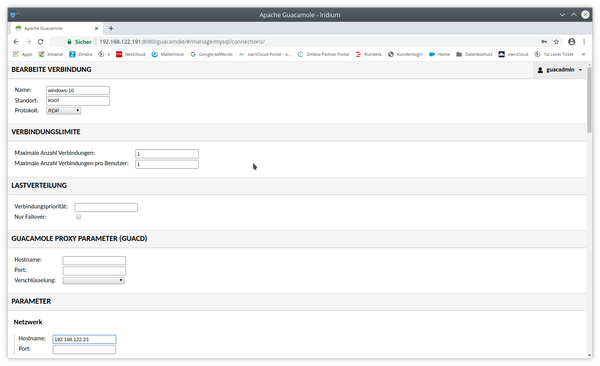Open the Nextcloud bookmark

(131, 54)
